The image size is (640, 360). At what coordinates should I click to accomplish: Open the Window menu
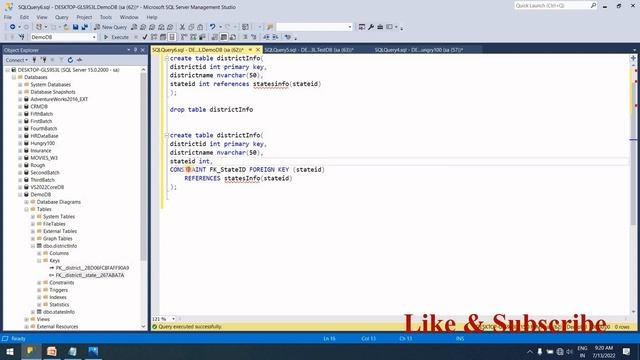tap(129, 17)
